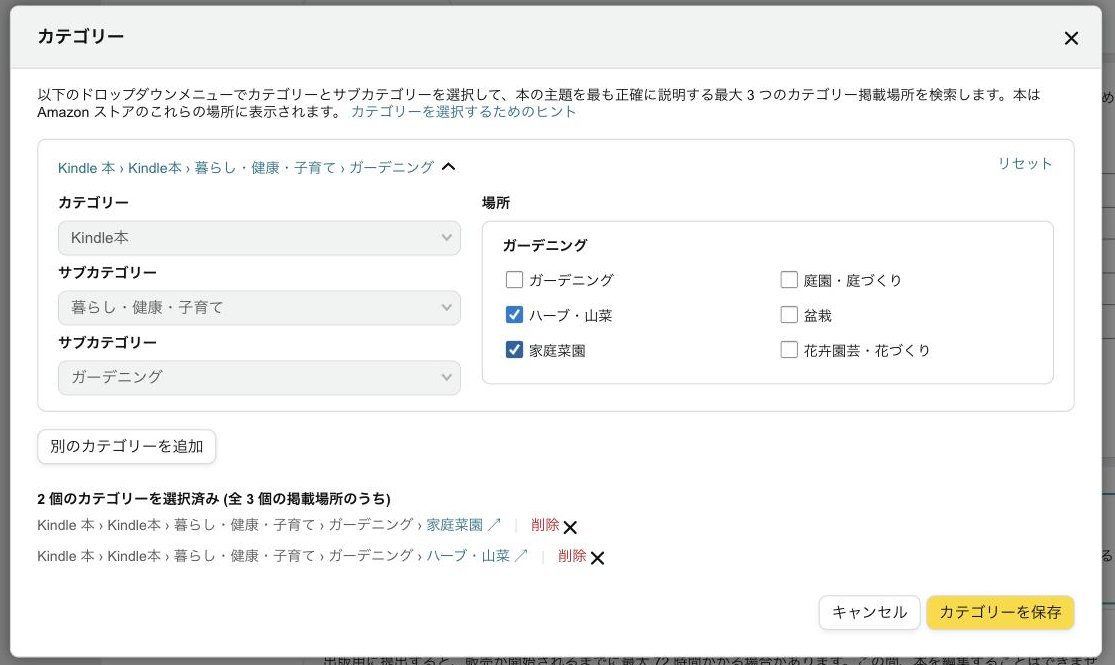1115x665 pixels.
Task: Check the ガーデニング checkbox
Action: pos(514,280)
